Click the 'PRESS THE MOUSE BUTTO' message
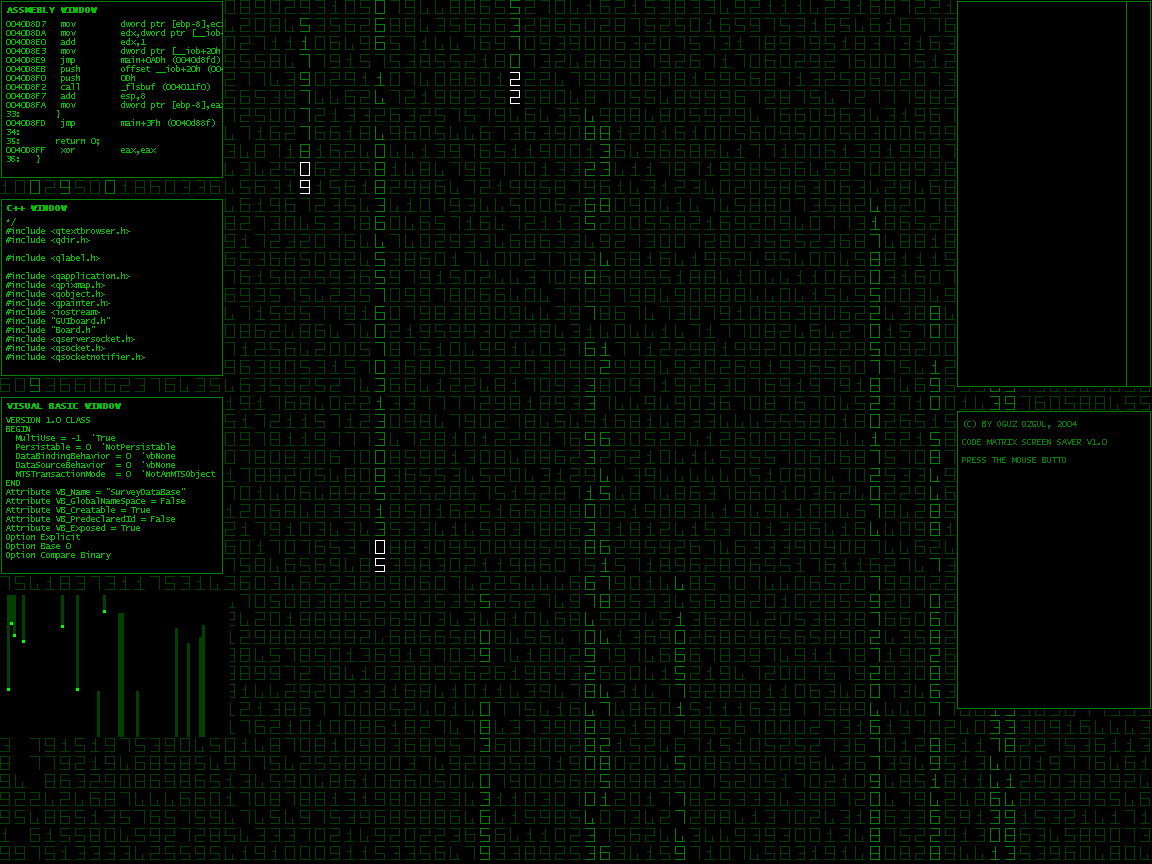This screenshot has height=864, width=1152. click(1013, 460)
